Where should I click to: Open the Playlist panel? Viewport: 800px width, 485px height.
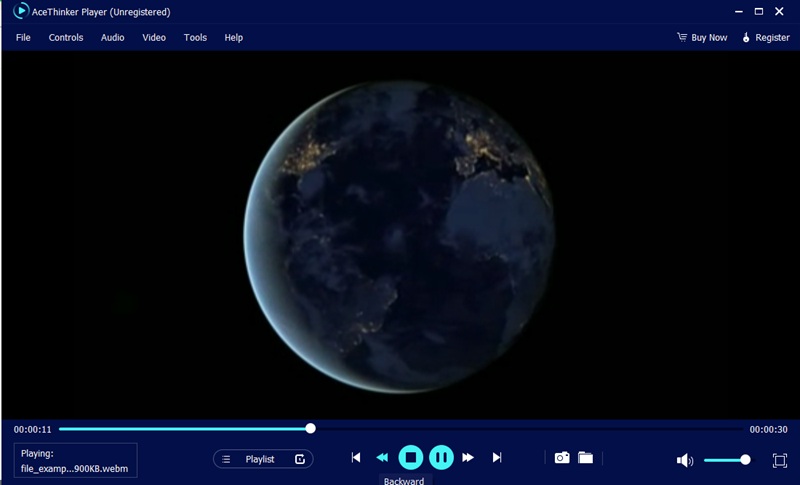pyautogui.click(x=263, y=459)
